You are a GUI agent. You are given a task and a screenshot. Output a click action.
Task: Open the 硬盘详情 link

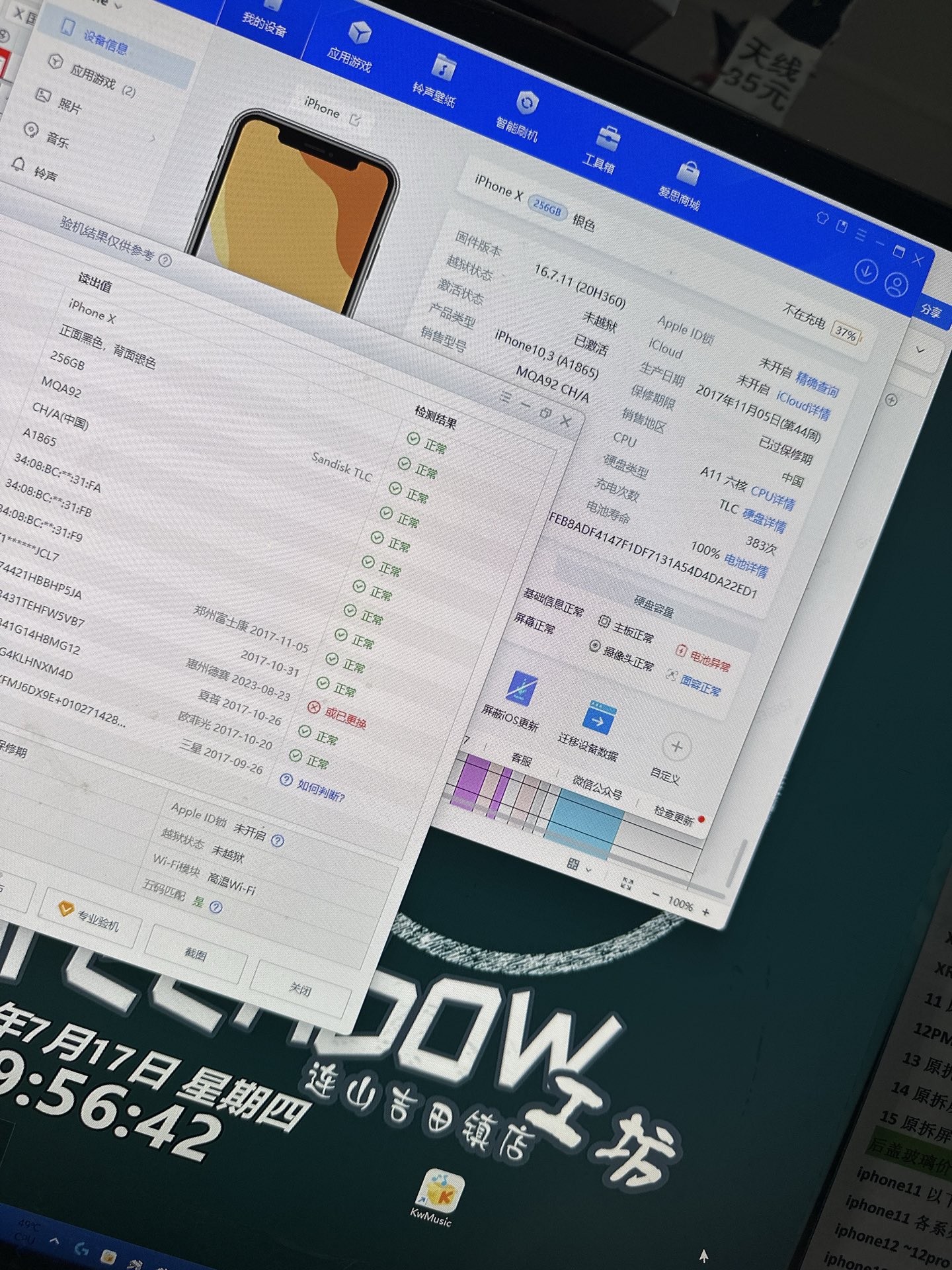(x=764, y=520)
